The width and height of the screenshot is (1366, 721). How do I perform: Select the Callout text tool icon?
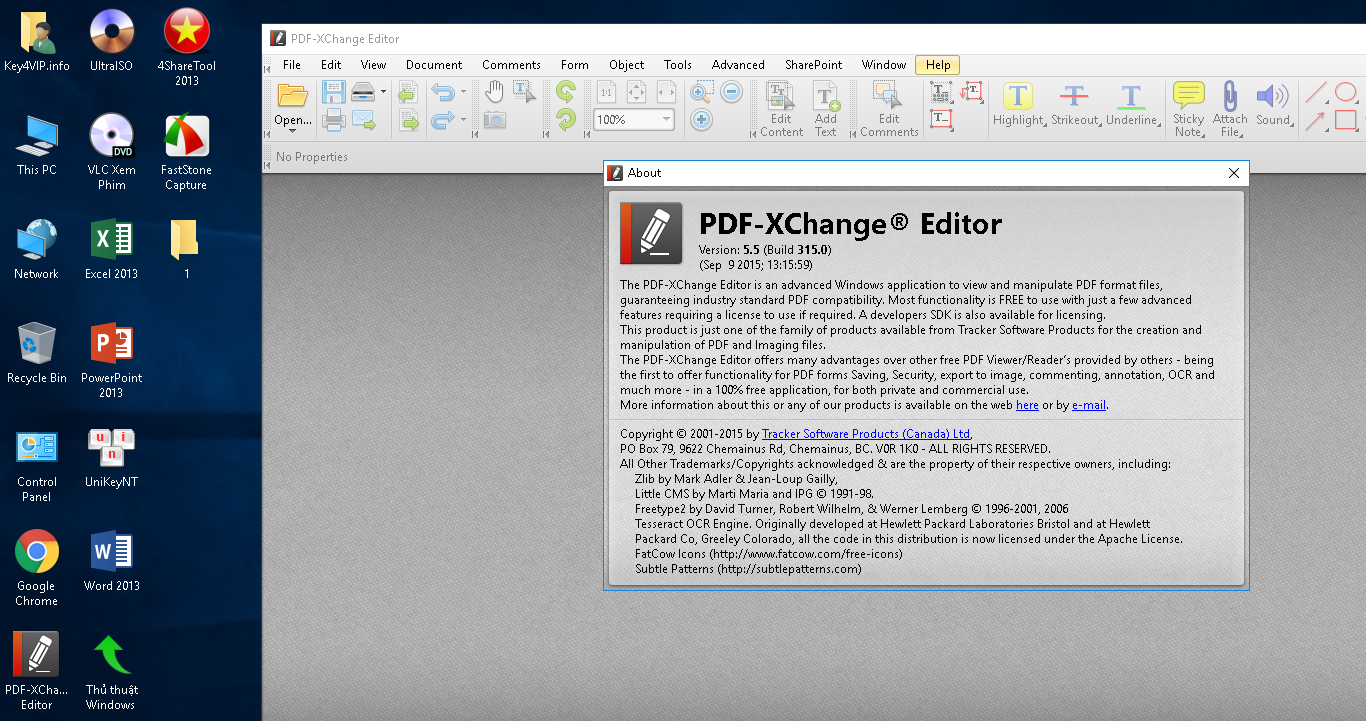pyautogui.click(x=972, y=93)
